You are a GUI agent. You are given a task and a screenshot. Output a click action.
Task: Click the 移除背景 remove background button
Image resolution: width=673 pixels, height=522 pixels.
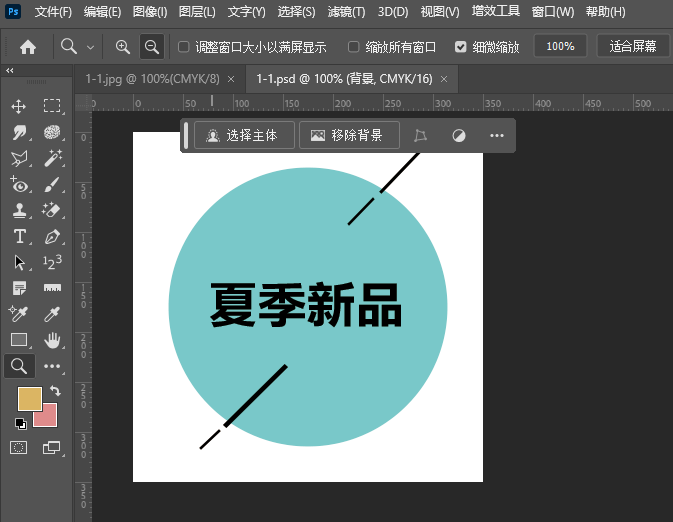349,135
